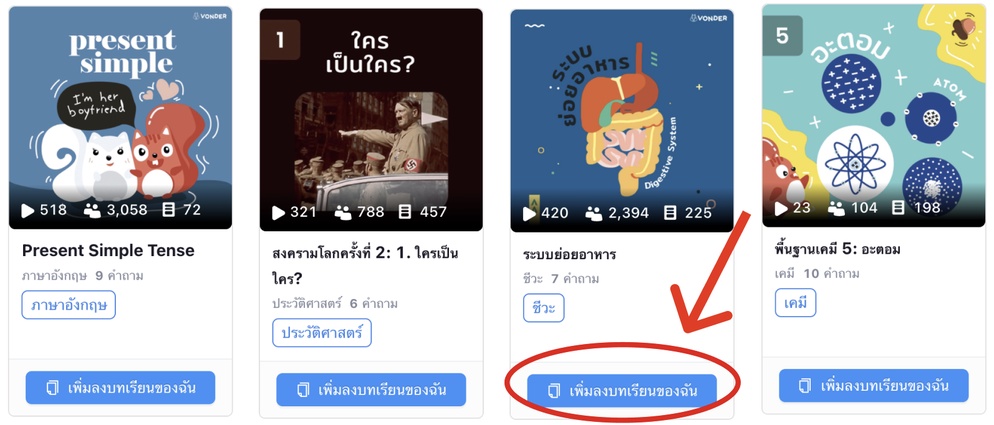Click list icon showing 225 on digestive card

(x=670, y=213)
